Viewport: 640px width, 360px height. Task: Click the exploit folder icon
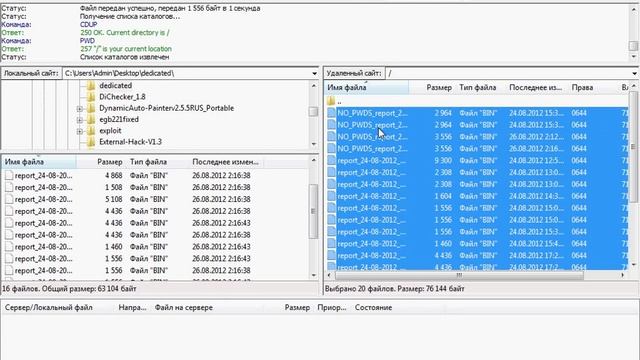(91, 131)
